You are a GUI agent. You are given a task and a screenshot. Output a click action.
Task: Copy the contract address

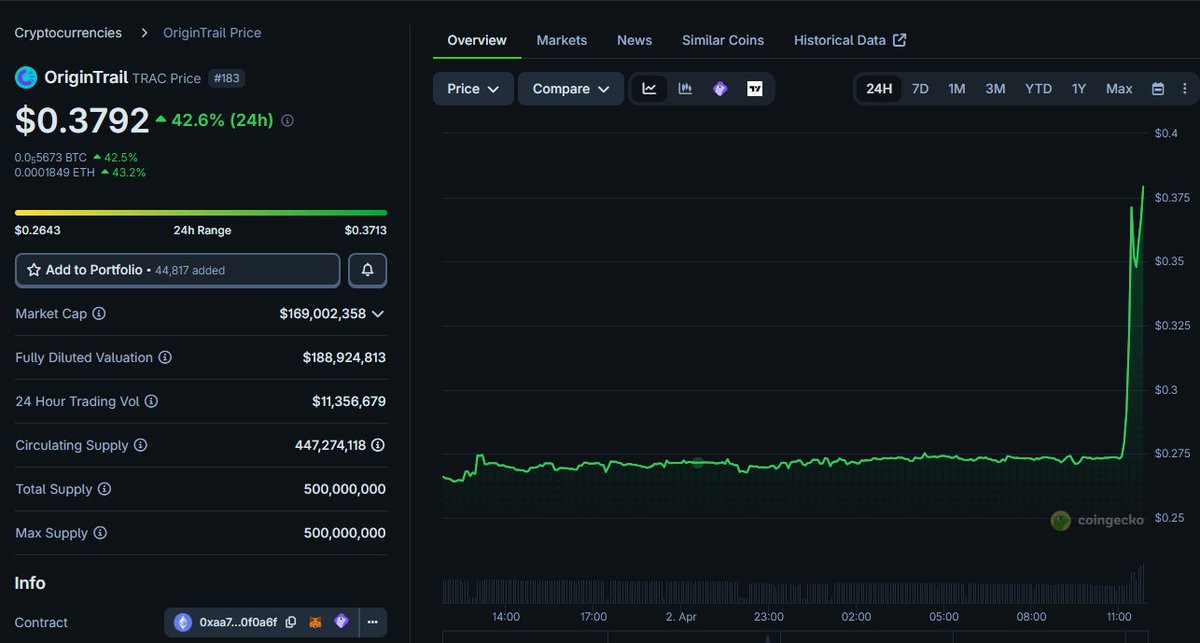pos(291,622)
